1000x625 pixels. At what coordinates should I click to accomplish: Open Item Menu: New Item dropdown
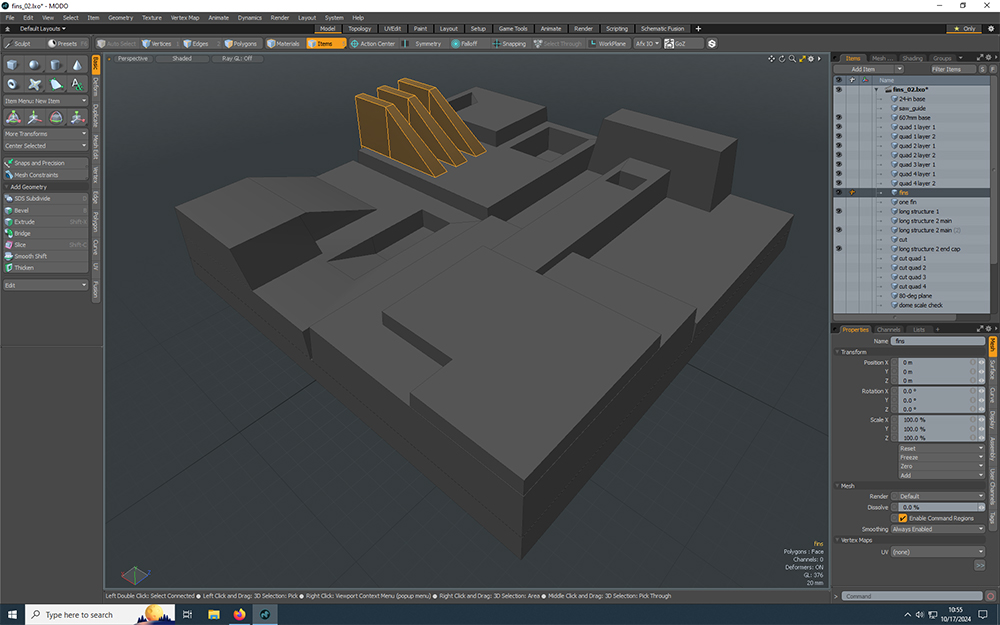coord(45,101)
